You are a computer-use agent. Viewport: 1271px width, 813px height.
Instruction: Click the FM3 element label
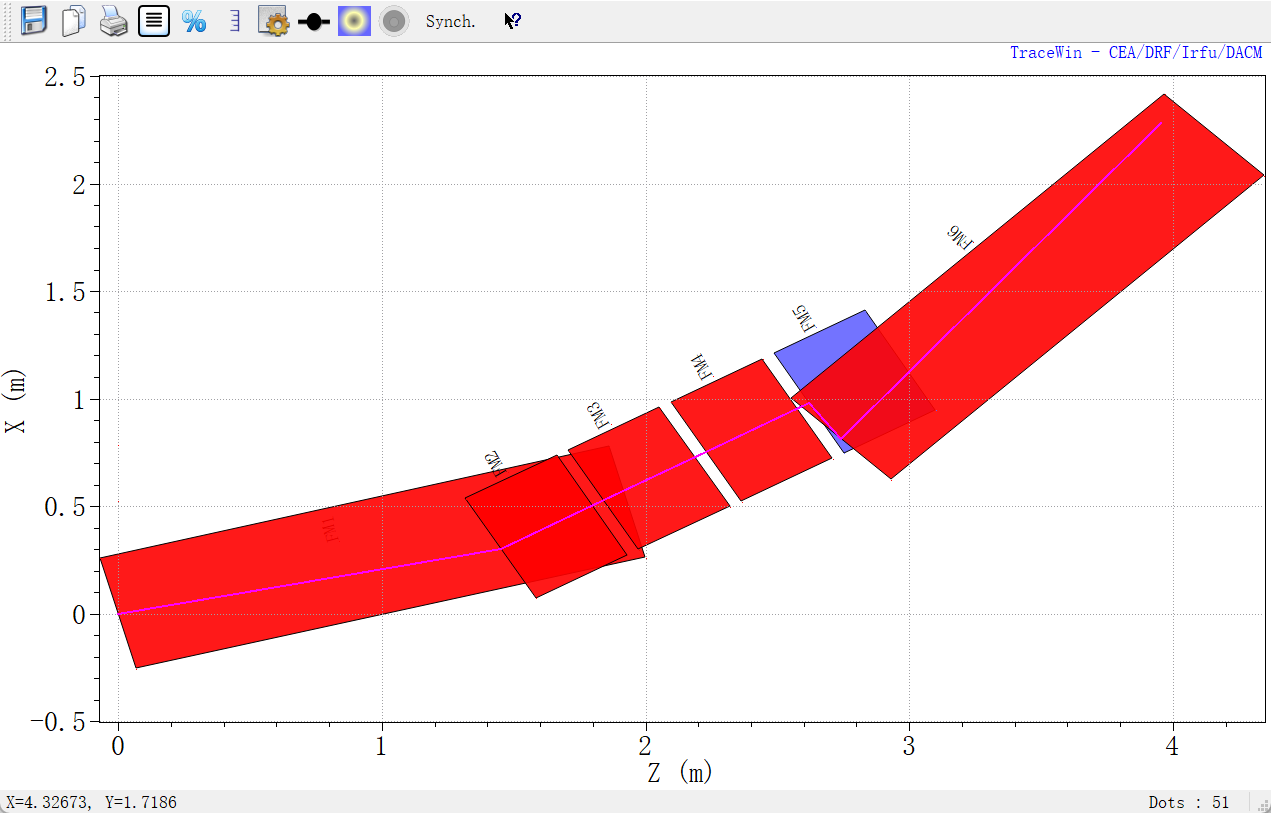[597, 414]
